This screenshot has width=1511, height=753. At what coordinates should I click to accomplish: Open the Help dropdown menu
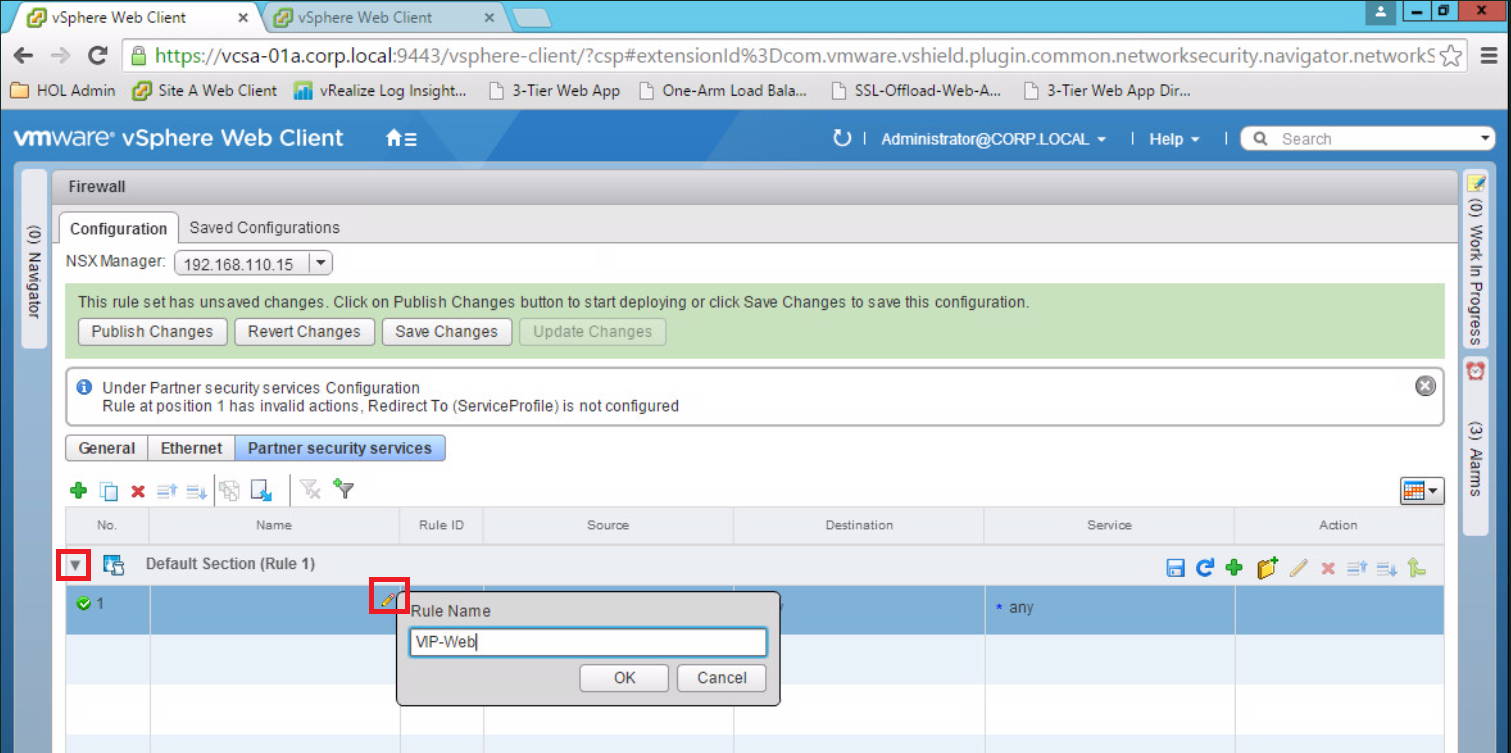coord(1174,139)
